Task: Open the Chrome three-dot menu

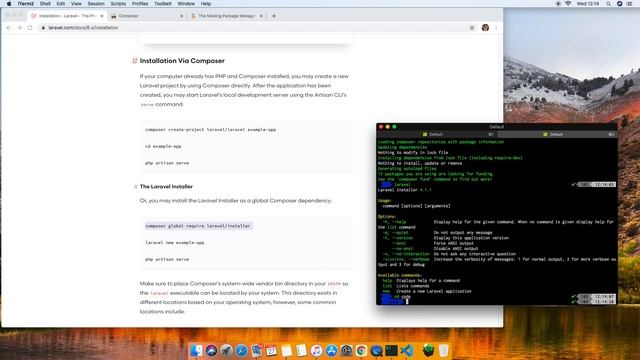Action: [496, 28]
